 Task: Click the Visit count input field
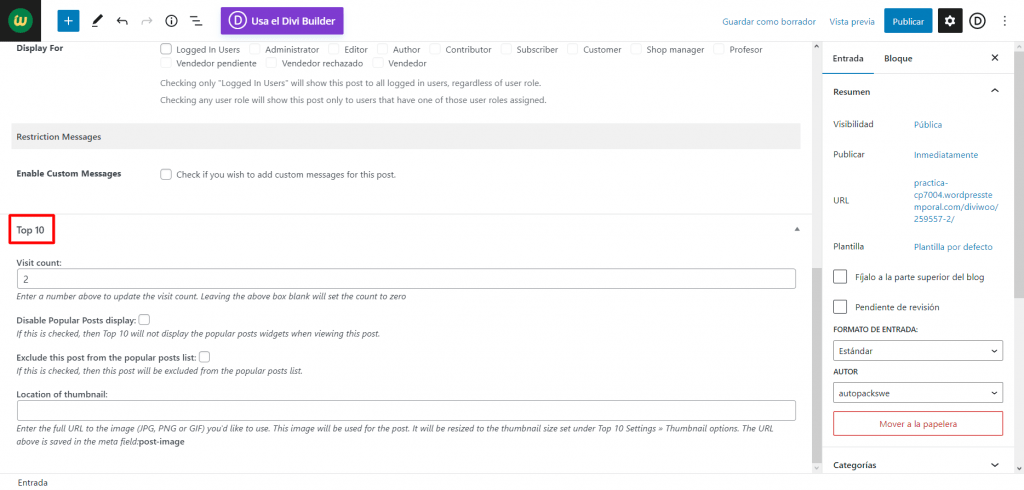point(406,278)
